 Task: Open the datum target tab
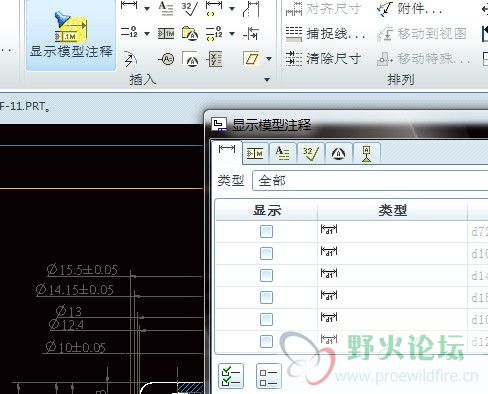point(367,154)
